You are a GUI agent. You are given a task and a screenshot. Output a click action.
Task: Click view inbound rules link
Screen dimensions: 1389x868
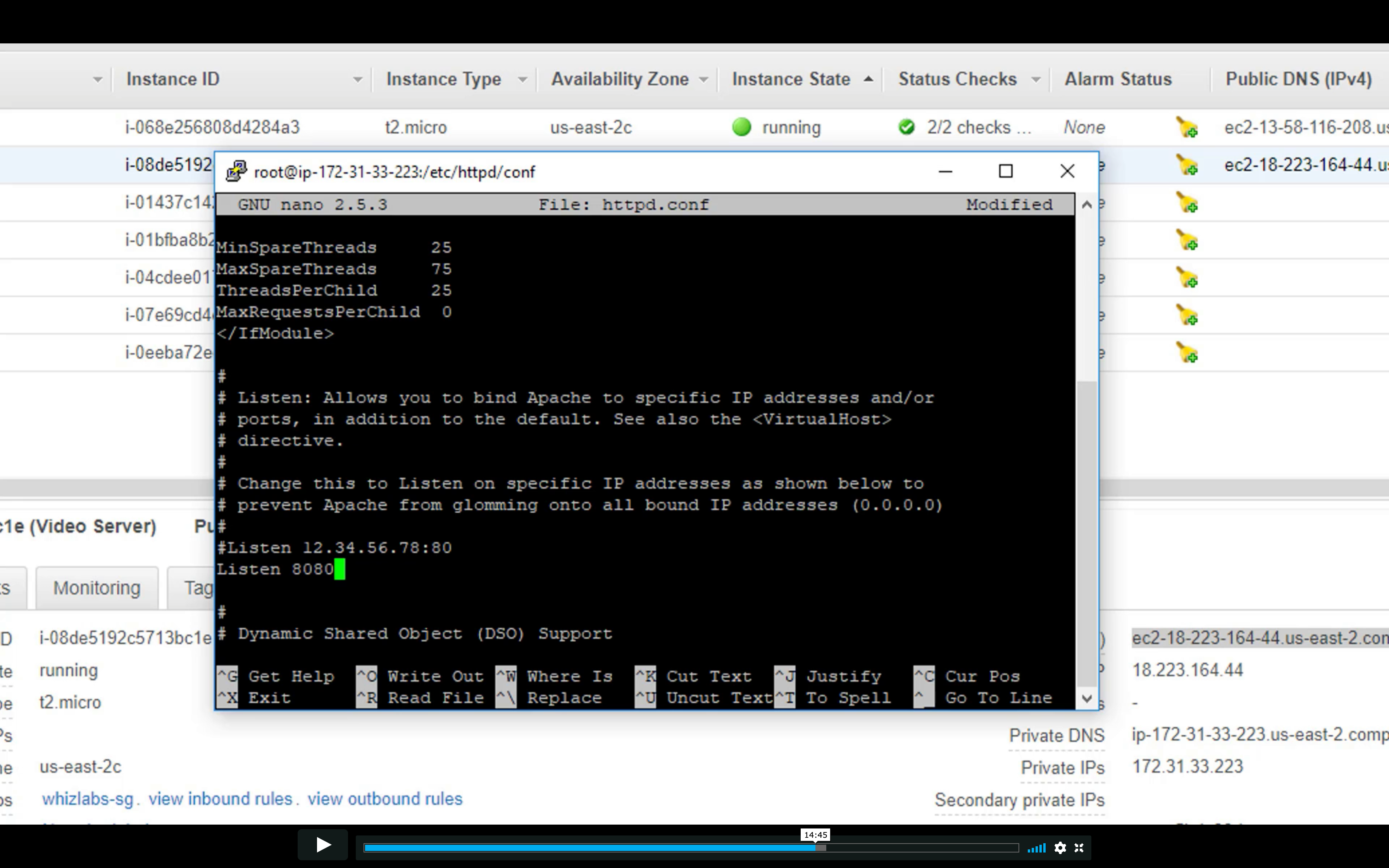[x=221, y=799]
